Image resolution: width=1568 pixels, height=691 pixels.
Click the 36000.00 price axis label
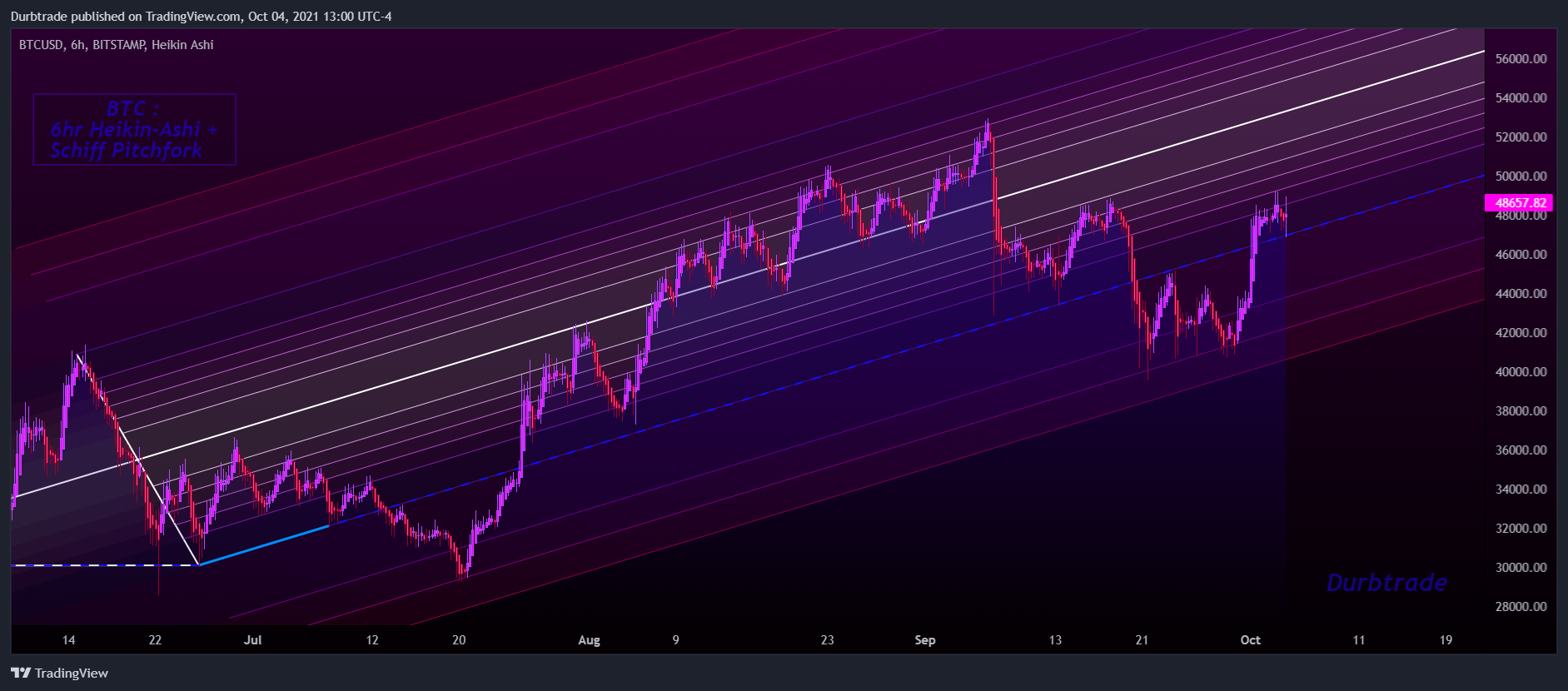pos(1521,450)
